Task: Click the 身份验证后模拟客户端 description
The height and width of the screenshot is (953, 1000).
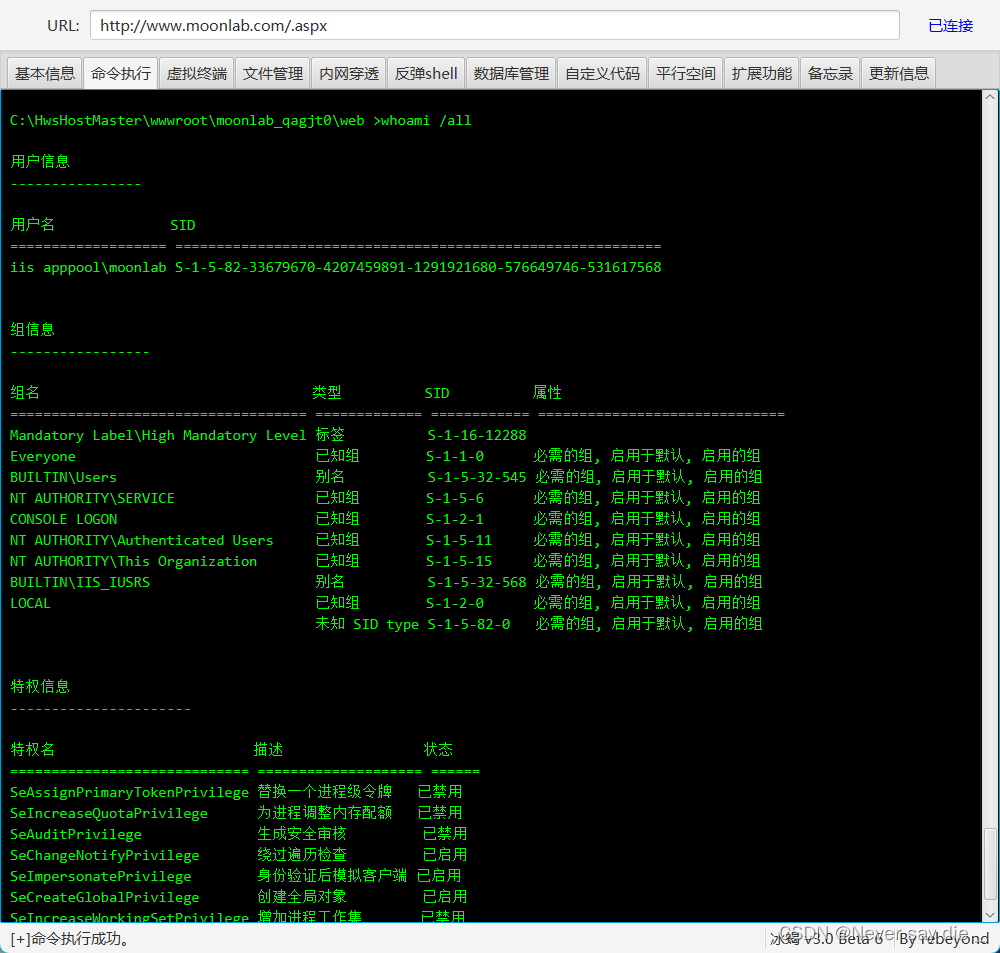Action: [332, 876]
